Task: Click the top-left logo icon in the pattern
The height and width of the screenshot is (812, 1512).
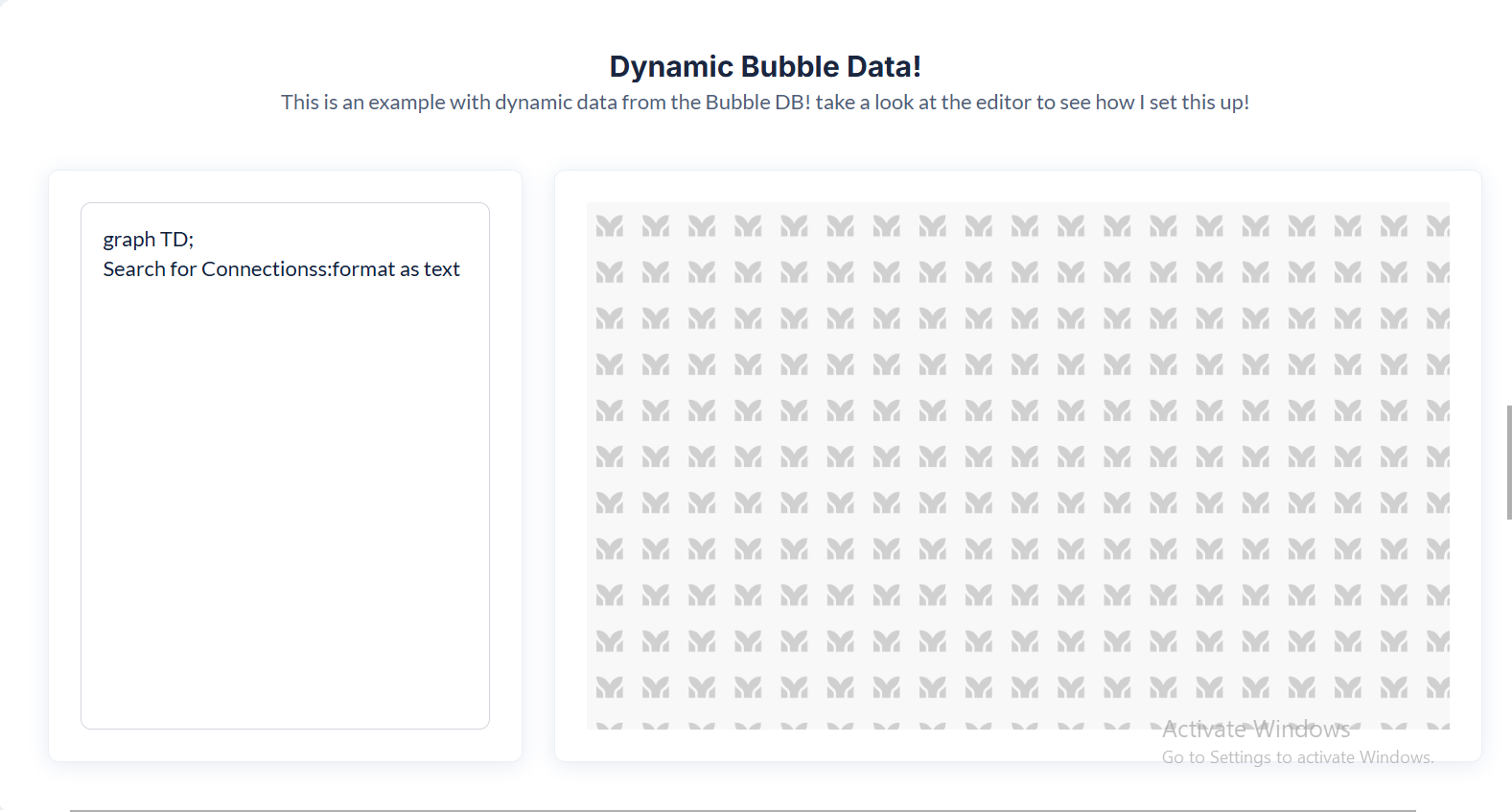Action: pos(609,226)
